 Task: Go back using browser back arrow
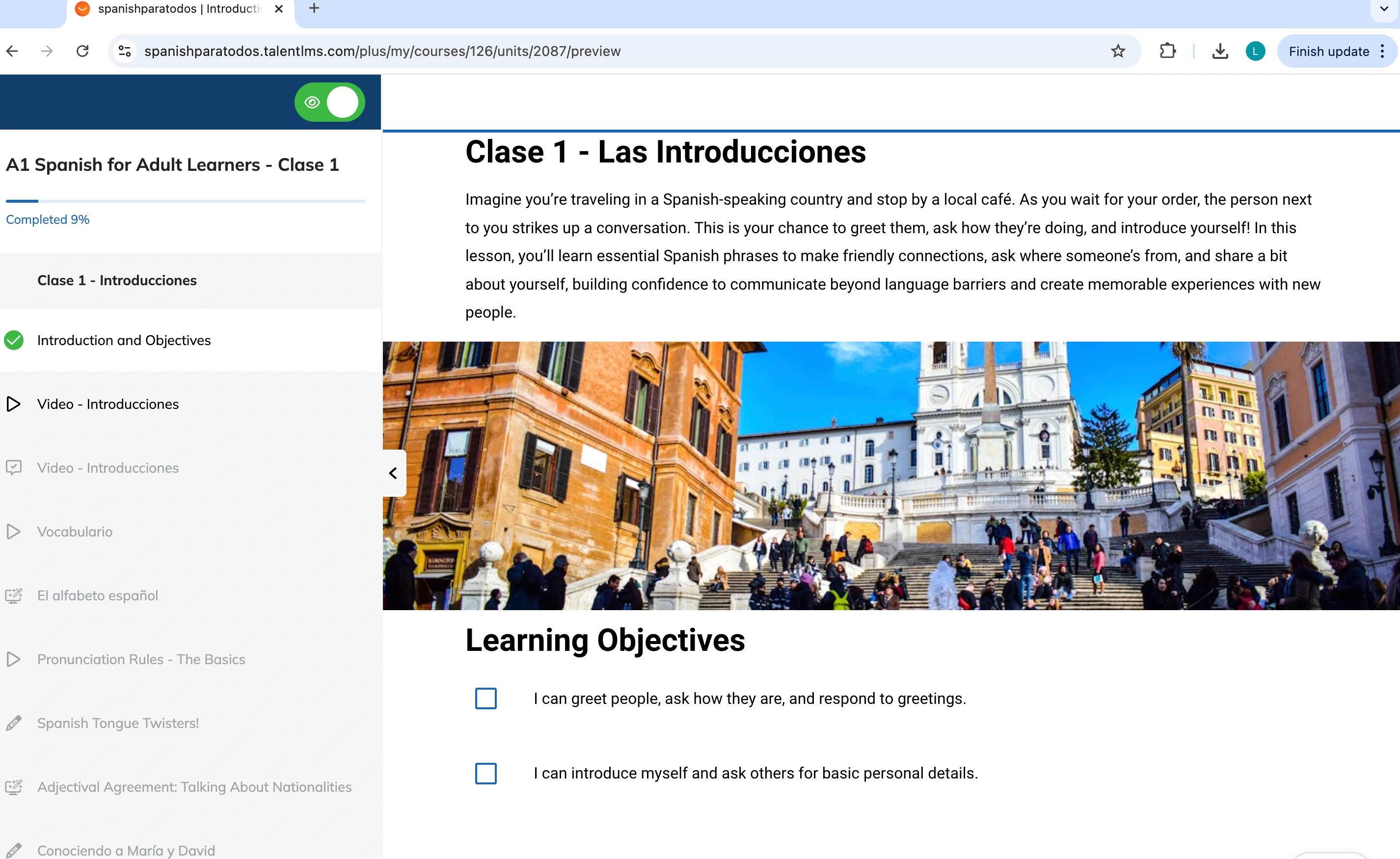pos(12,51)
